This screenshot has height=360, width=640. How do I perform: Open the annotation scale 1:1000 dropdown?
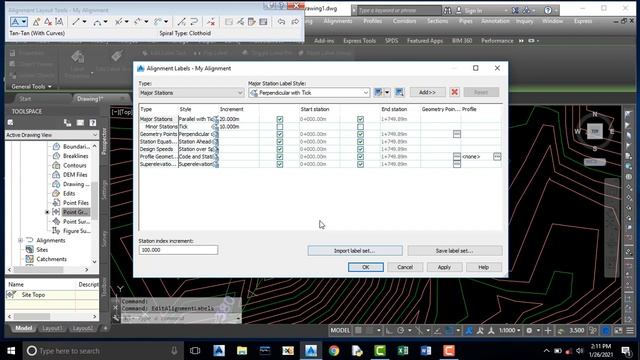pyautogui.click(x=510, y=330)
